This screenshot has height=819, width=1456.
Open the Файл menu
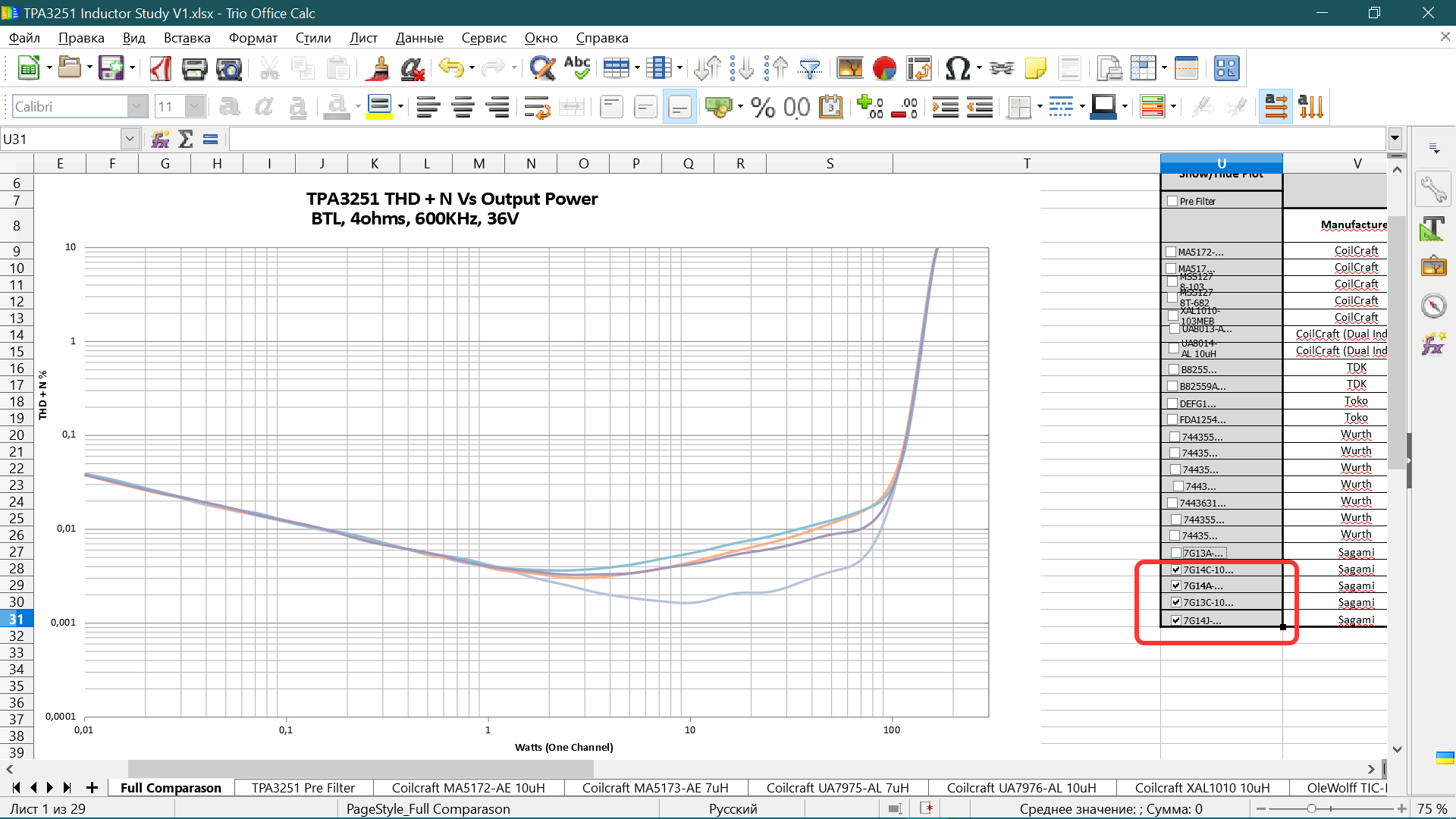(24, 38)
